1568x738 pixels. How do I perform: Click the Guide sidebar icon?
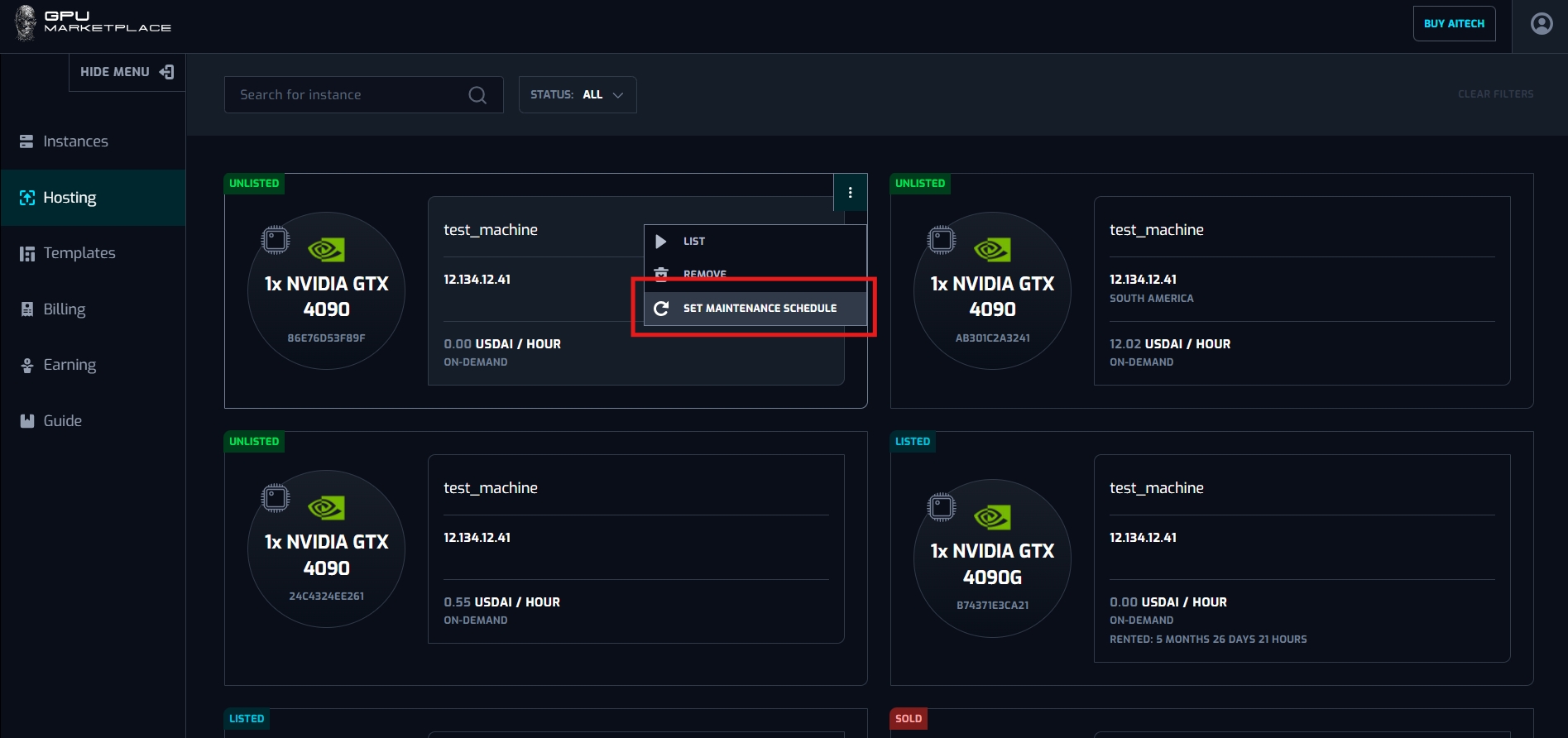27,421
